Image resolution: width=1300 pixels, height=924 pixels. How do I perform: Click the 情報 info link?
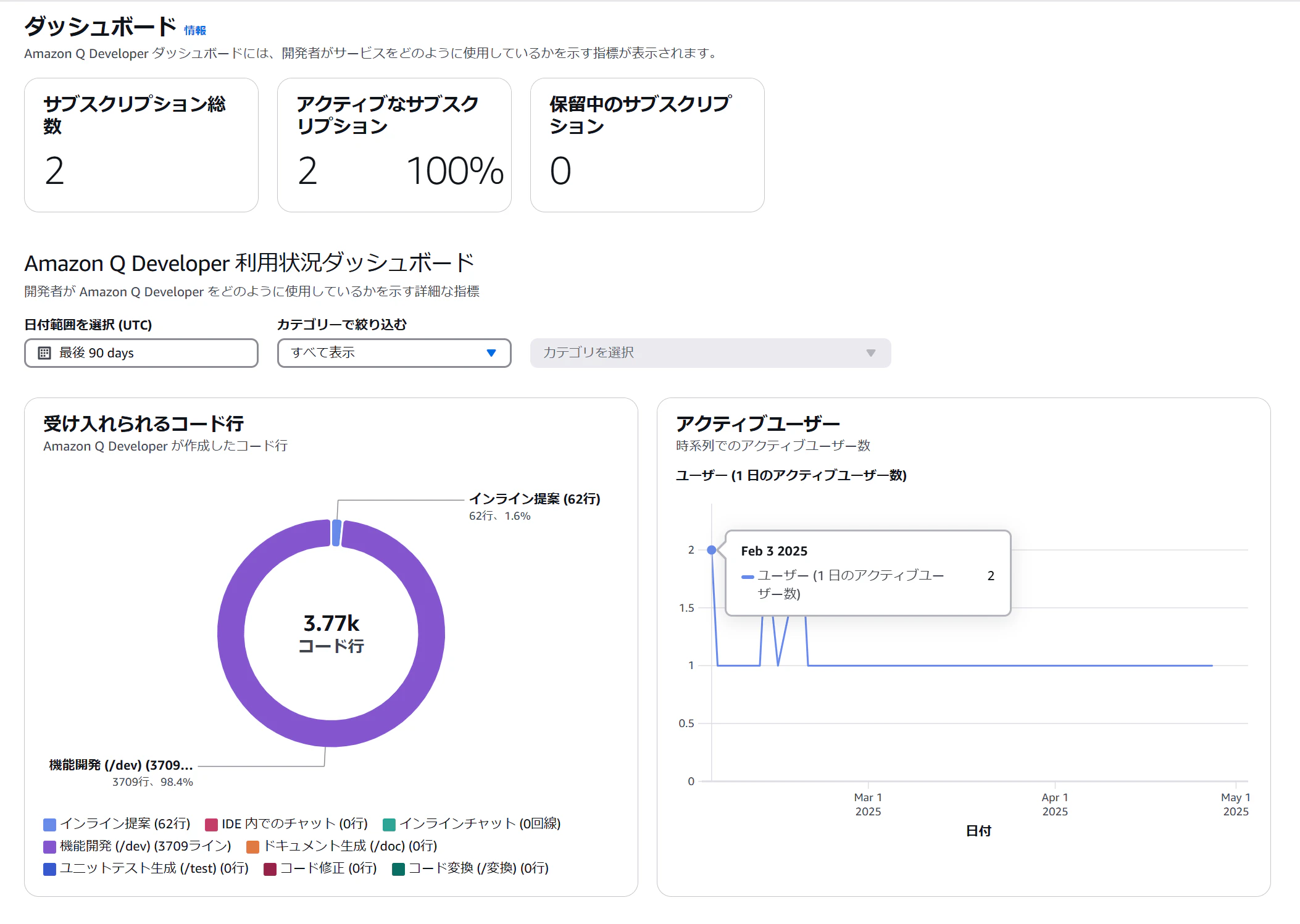(x=195, y=30)
